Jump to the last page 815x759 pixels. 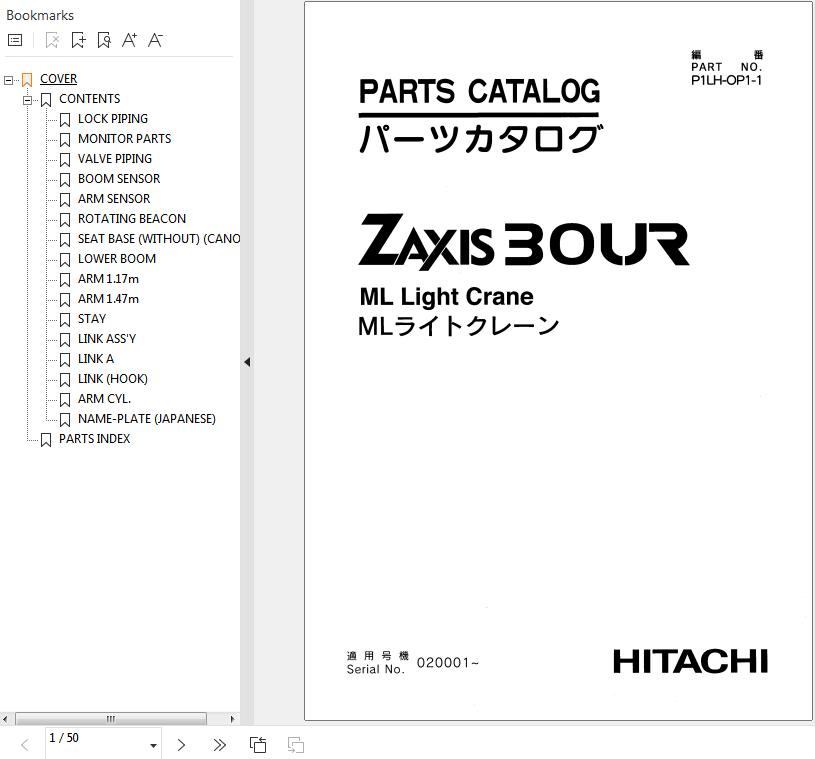219,745
